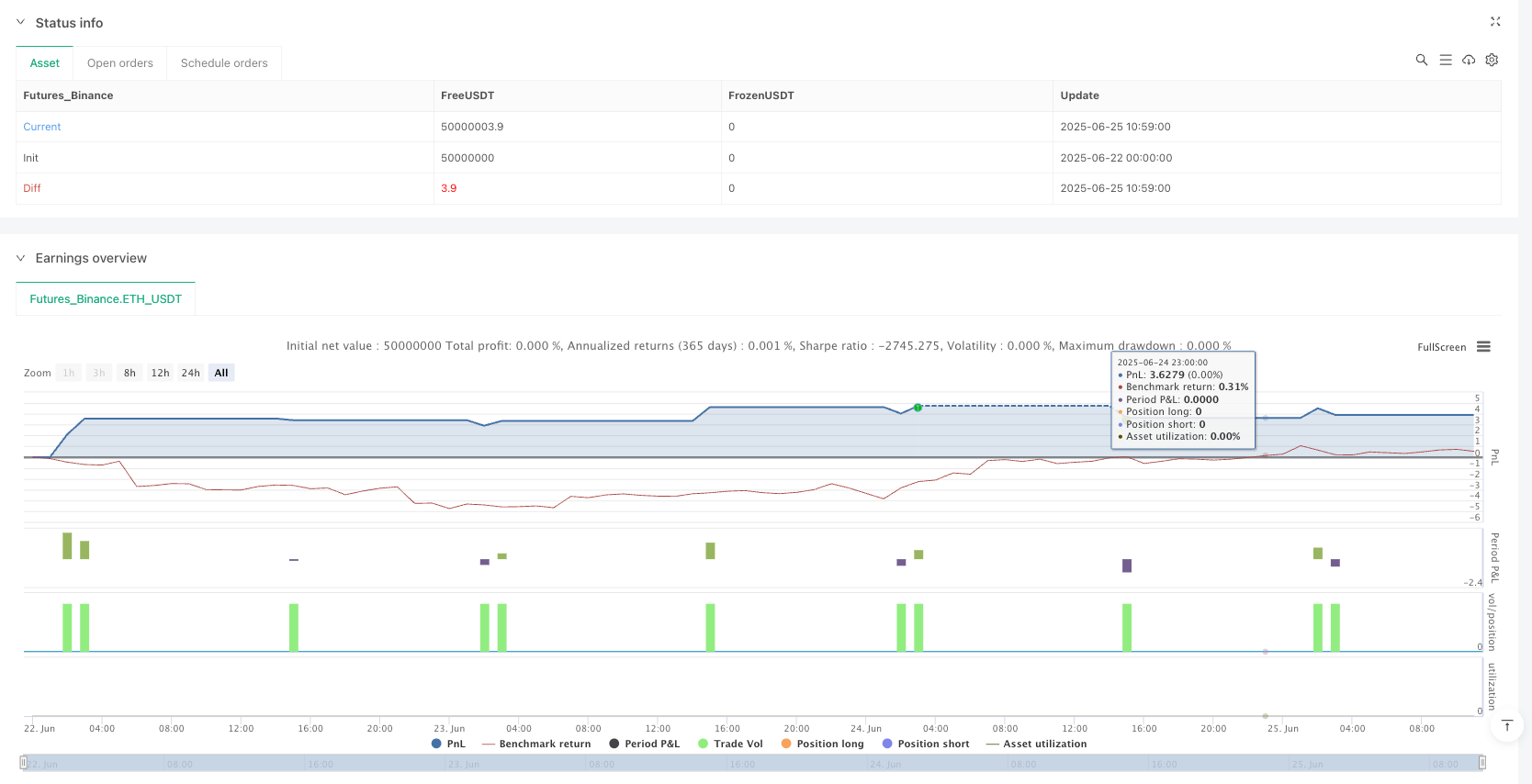Open the gear settings icon in Status info
Viewport: 1532px width, 784px height.
pos(1492,60)
